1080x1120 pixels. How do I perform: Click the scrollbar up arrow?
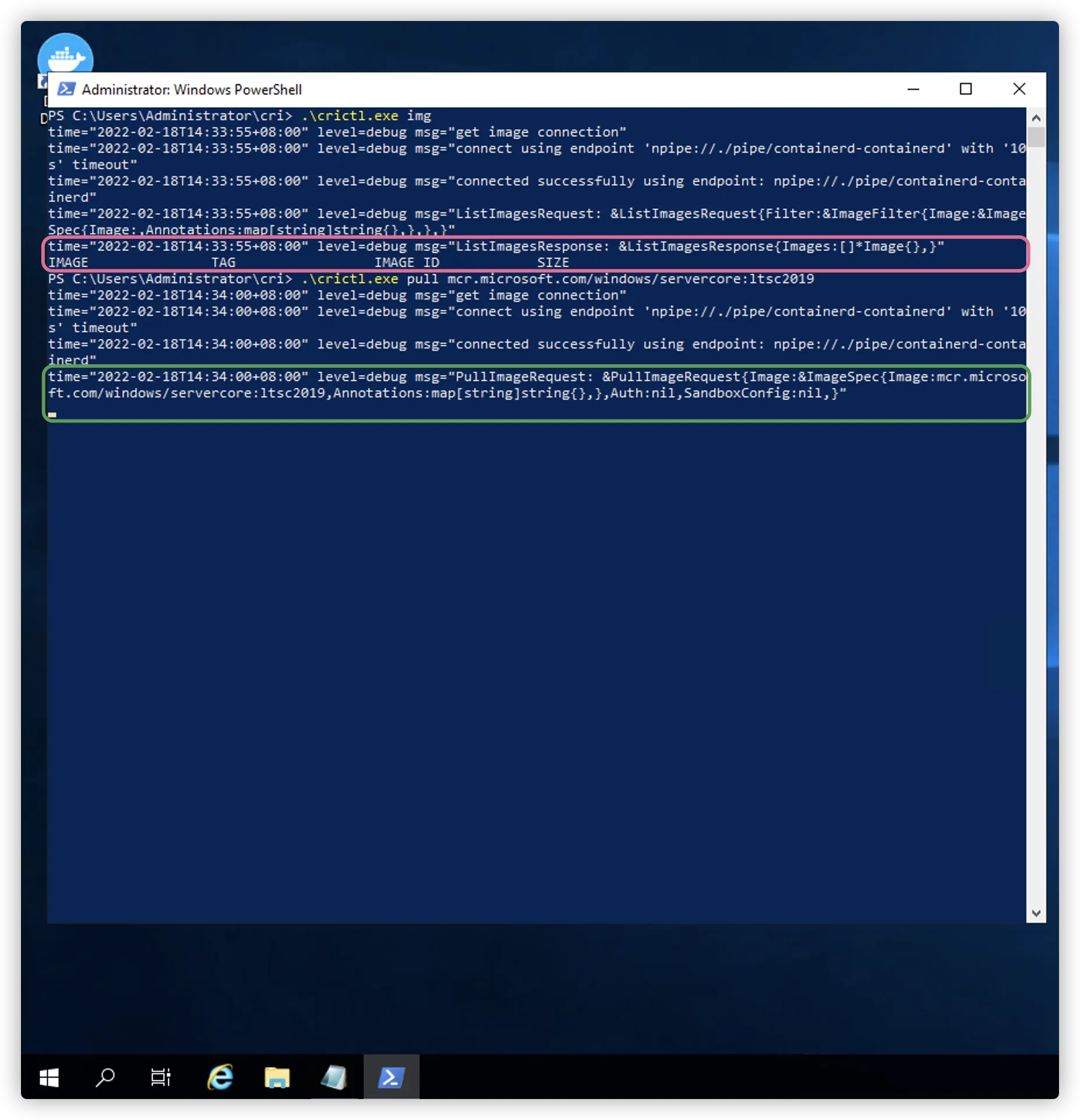(1036, 117)
